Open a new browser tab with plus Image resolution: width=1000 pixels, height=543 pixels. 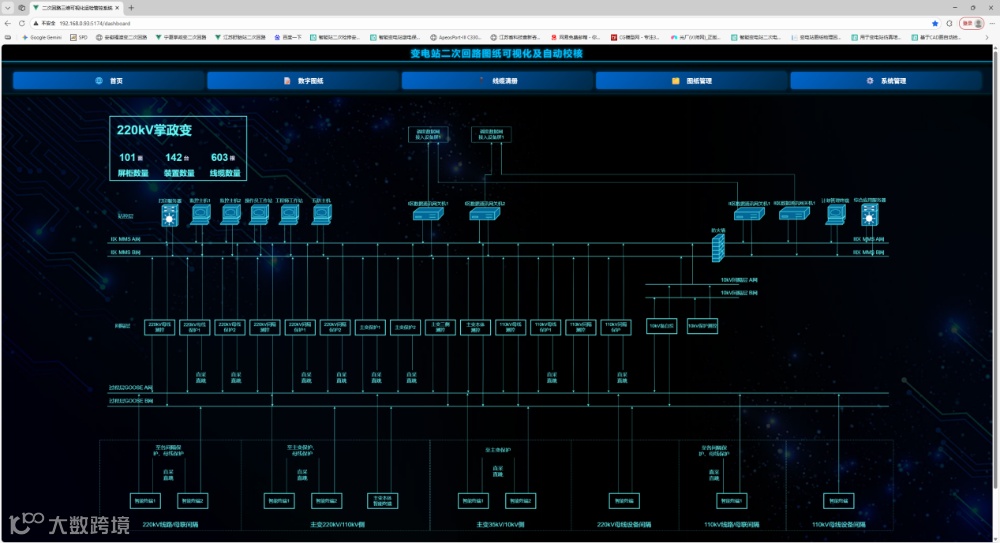coord(131,8)
